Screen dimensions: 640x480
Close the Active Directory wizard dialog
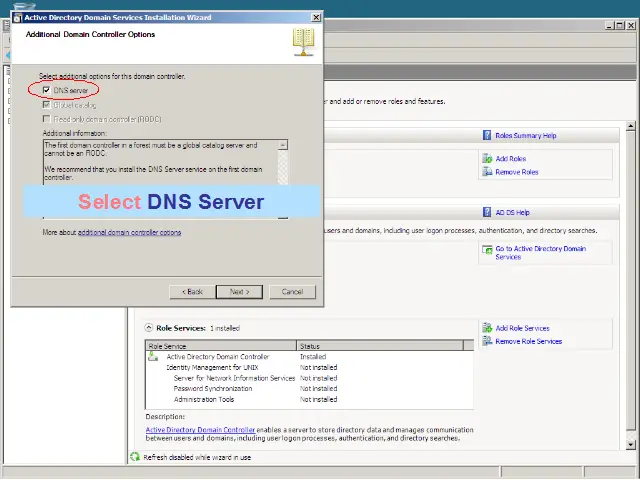pos(316,17)
